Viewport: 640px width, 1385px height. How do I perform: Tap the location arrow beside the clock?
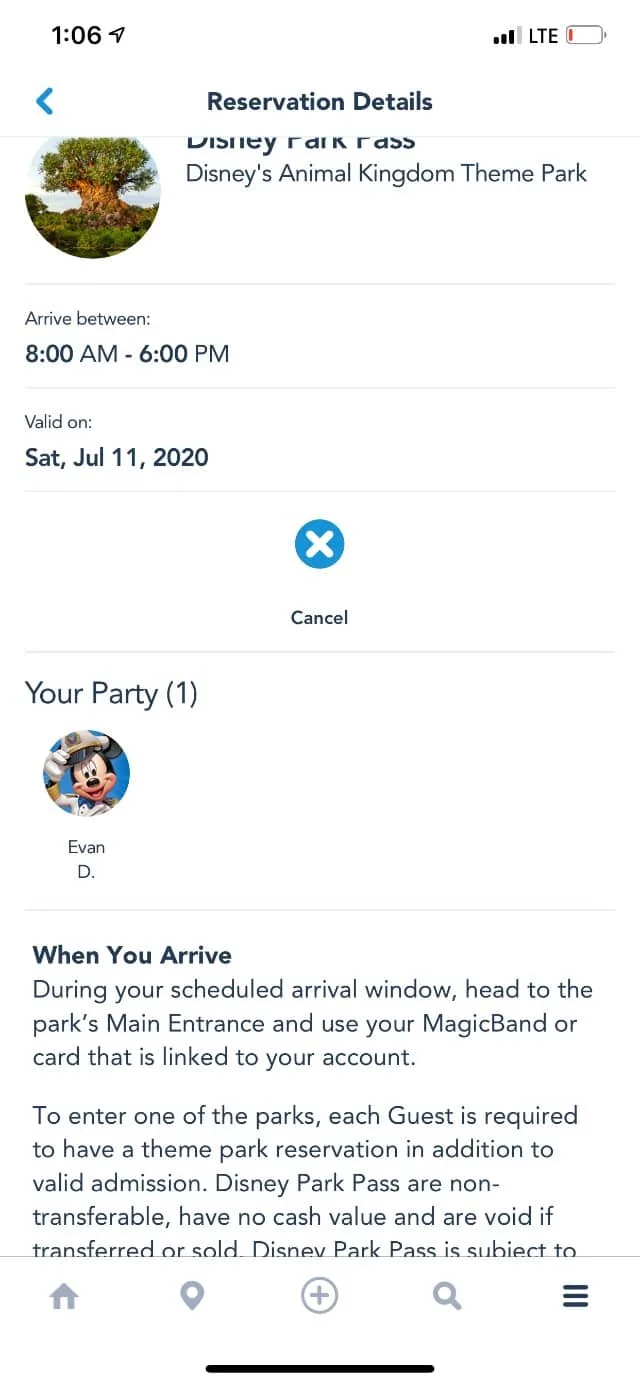(x=117, y=35)
